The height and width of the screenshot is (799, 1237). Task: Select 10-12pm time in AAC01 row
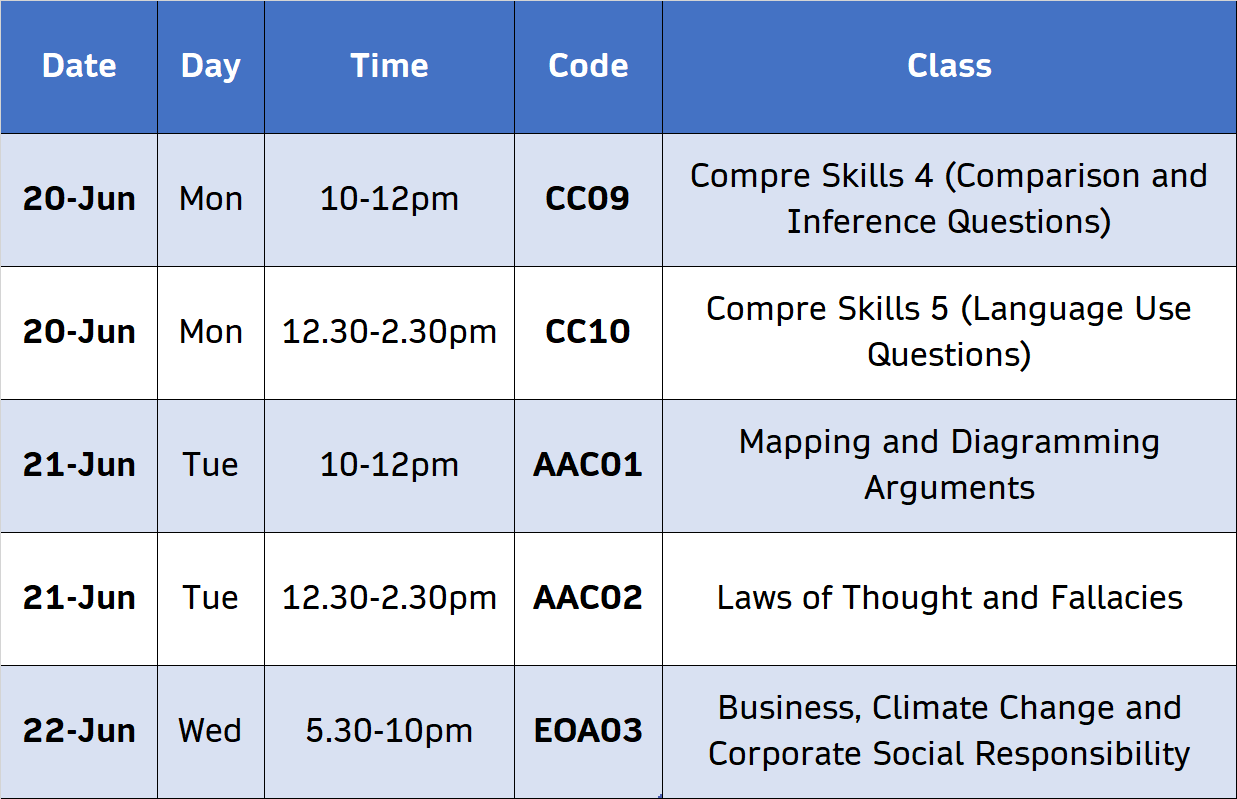coord(389,466)
